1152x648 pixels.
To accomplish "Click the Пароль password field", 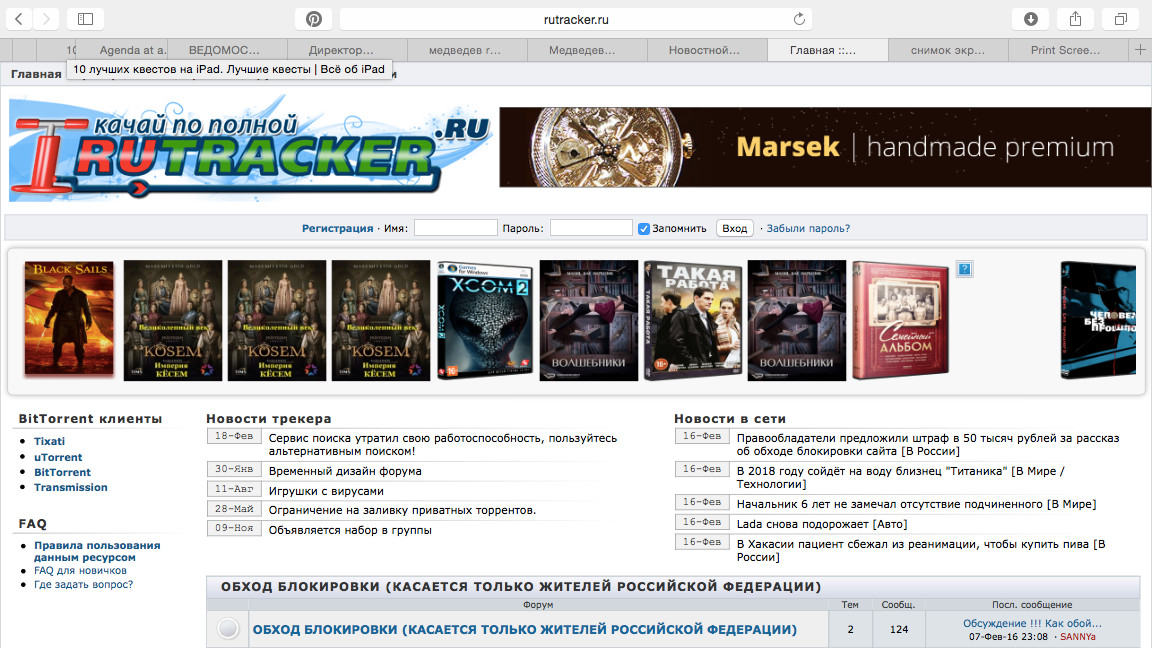I will [591, 228].
